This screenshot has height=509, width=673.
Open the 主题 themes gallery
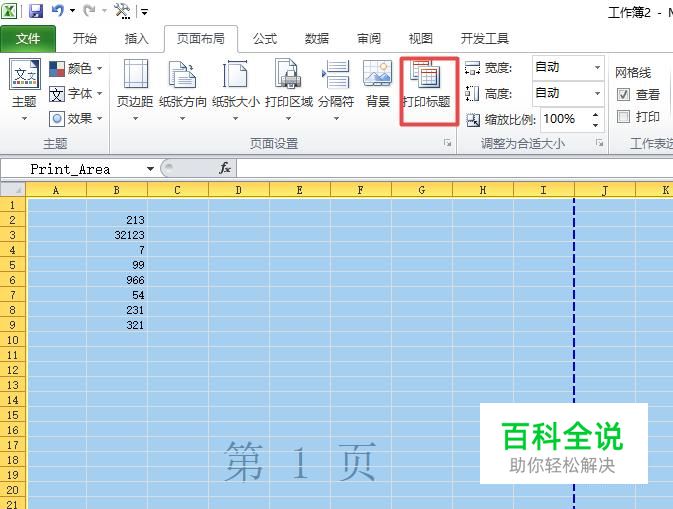tap(24, 90)
